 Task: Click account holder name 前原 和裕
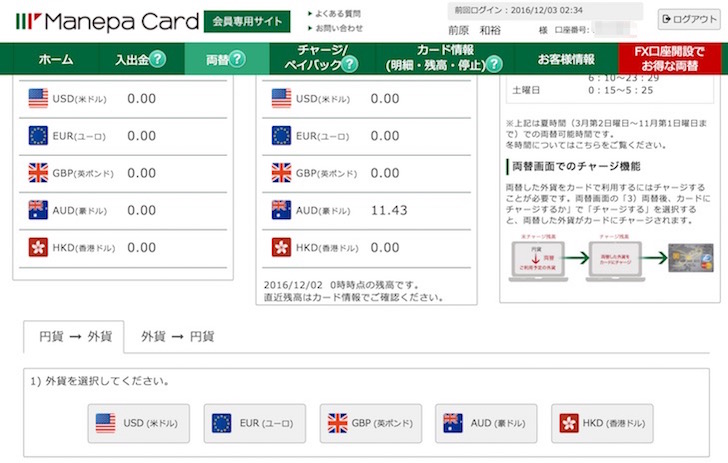coord(474,31)
